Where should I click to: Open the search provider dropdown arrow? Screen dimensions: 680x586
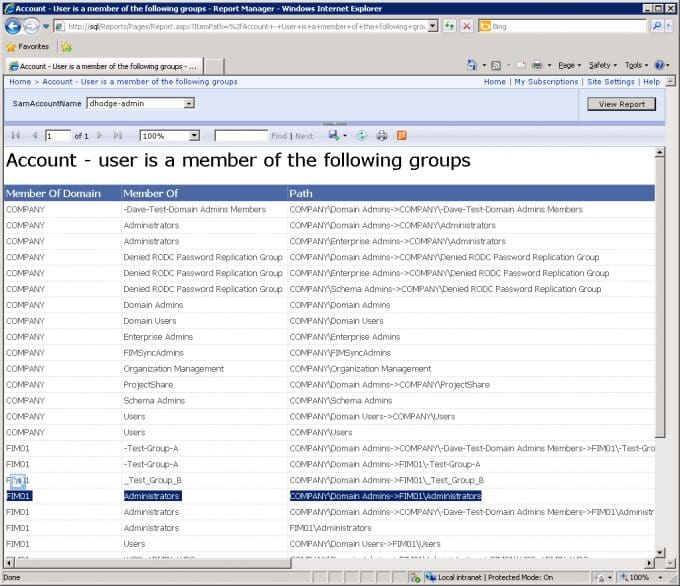(669, 26)
